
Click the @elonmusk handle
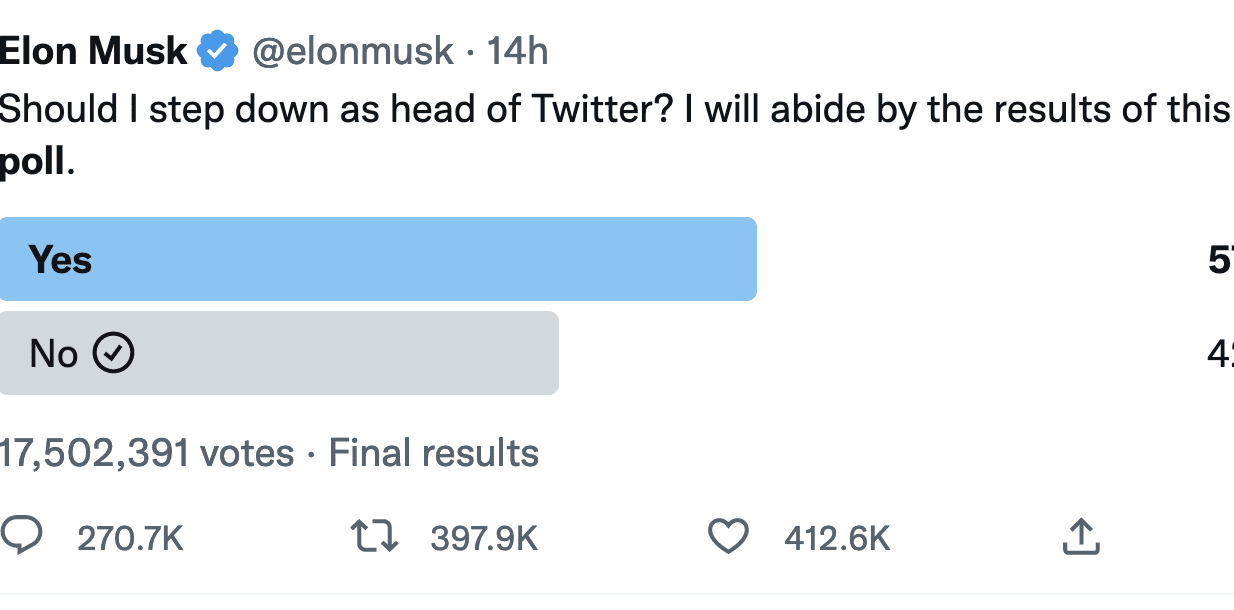click(353, 51)
